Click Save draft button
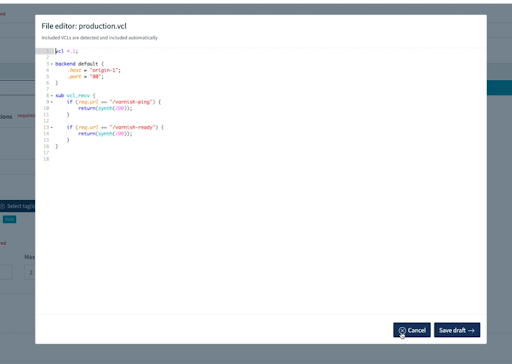 click(x=457, y=330)
